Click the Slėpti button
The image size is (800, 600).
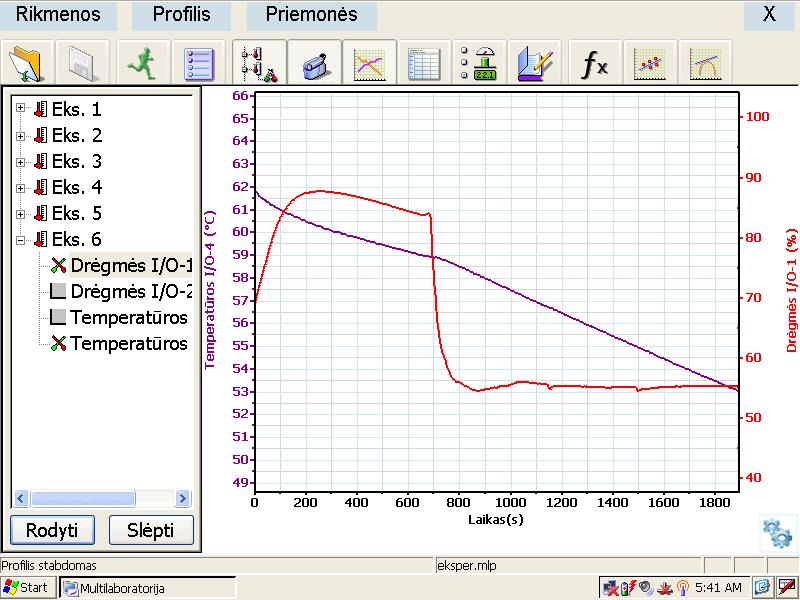point(151,530)
